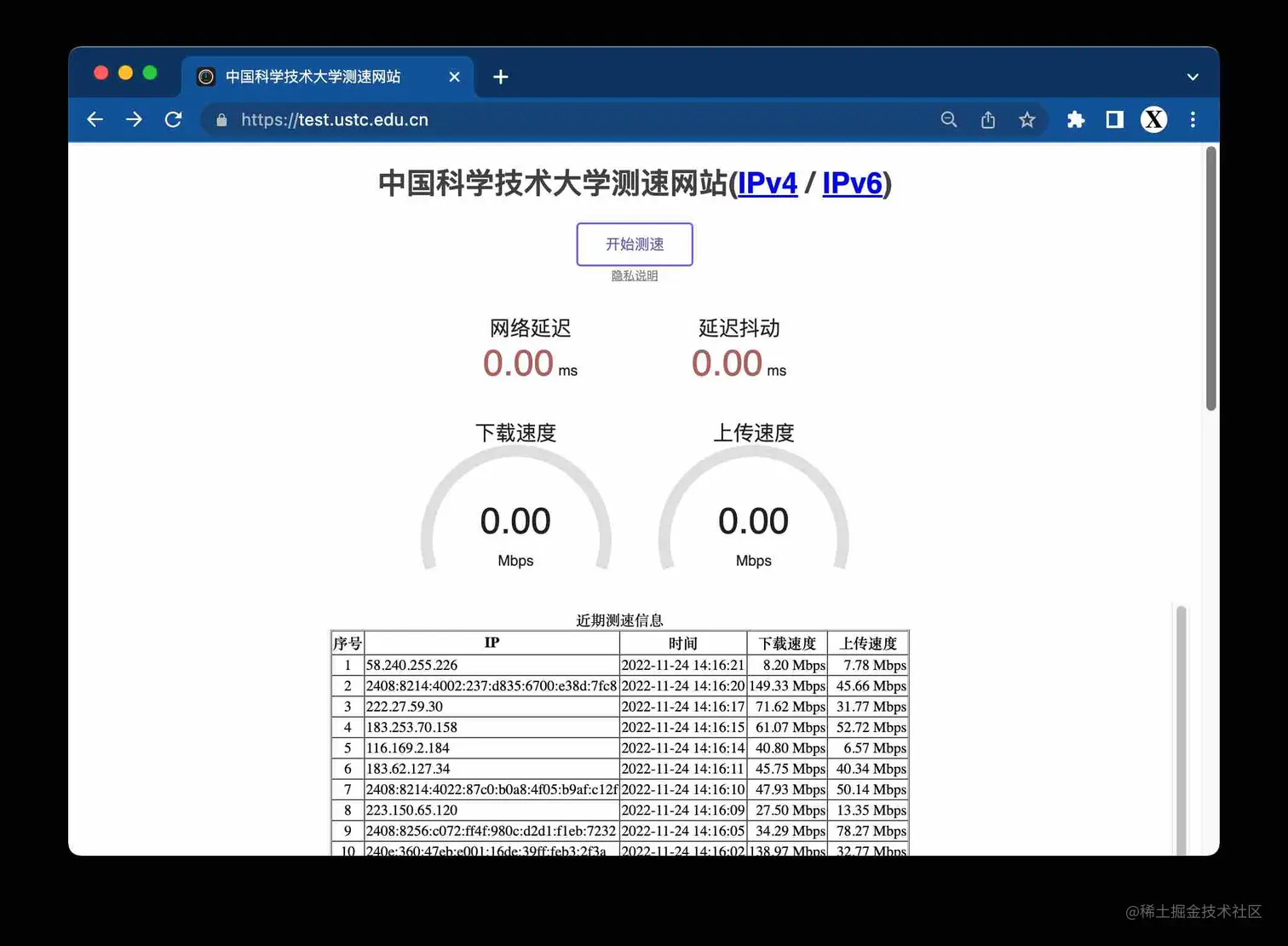Open the IPv6 speed test link
The width and height of the screenshot is (1288, 946).
(851, 183)
